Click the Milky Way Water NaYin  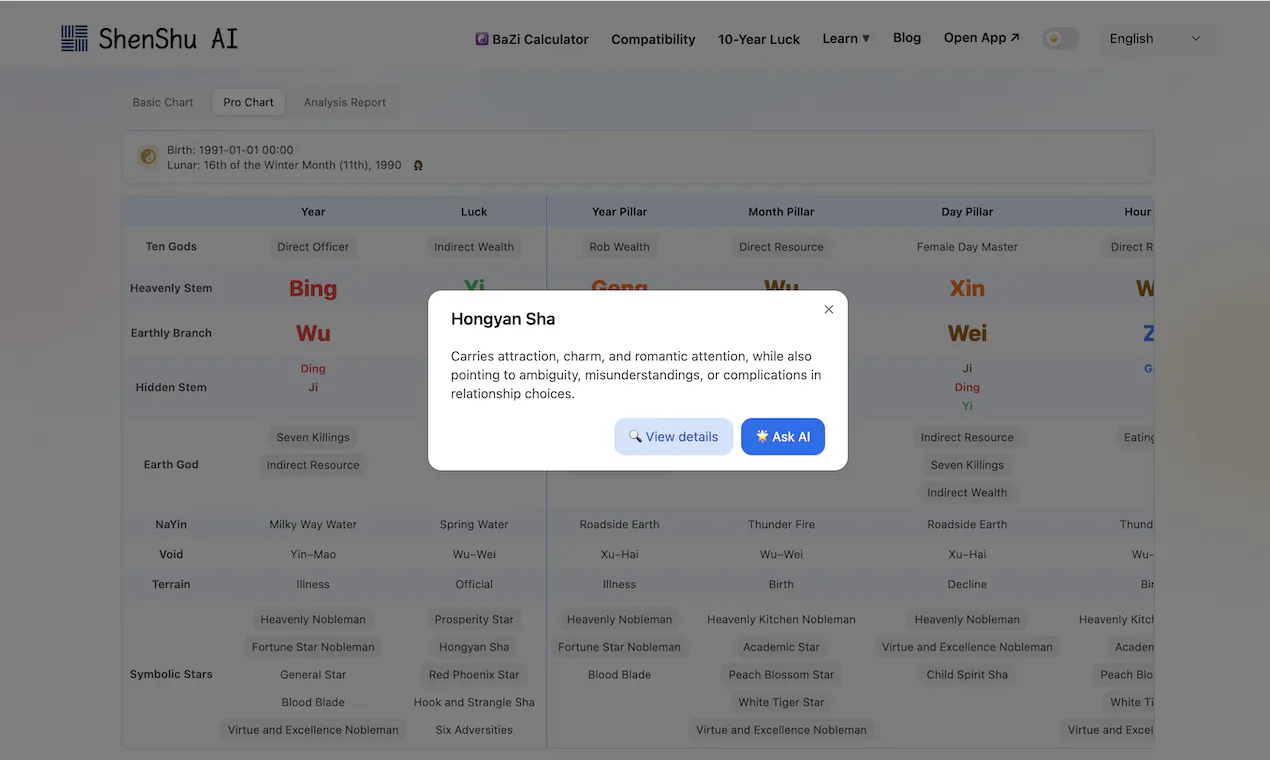tap(313, 524)
